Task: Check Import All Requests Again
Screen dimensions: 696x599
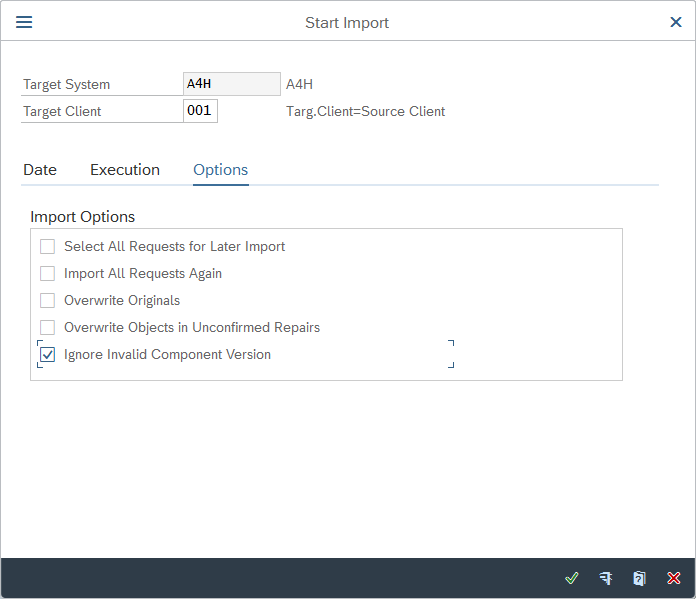Action: (47, 274)
